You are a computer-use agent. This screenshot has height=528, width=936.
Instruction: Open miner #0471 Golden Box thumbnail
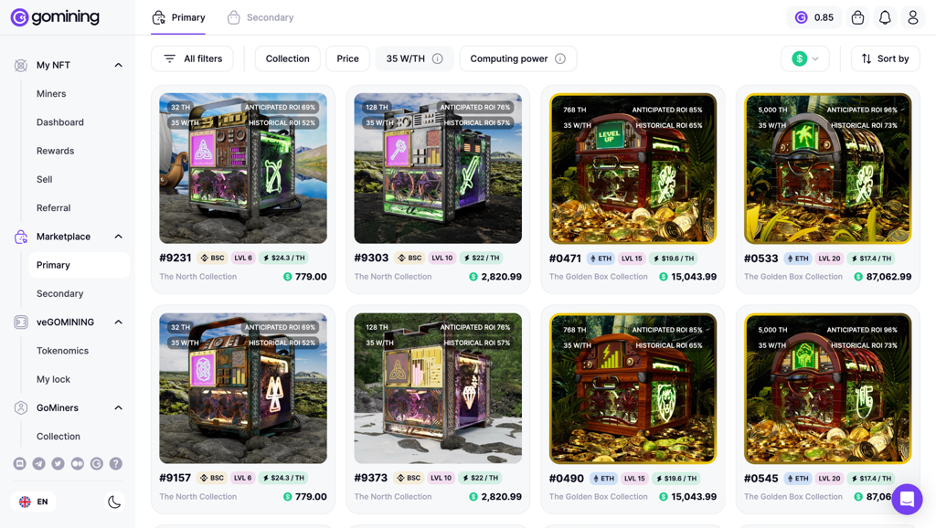[633, 168]
